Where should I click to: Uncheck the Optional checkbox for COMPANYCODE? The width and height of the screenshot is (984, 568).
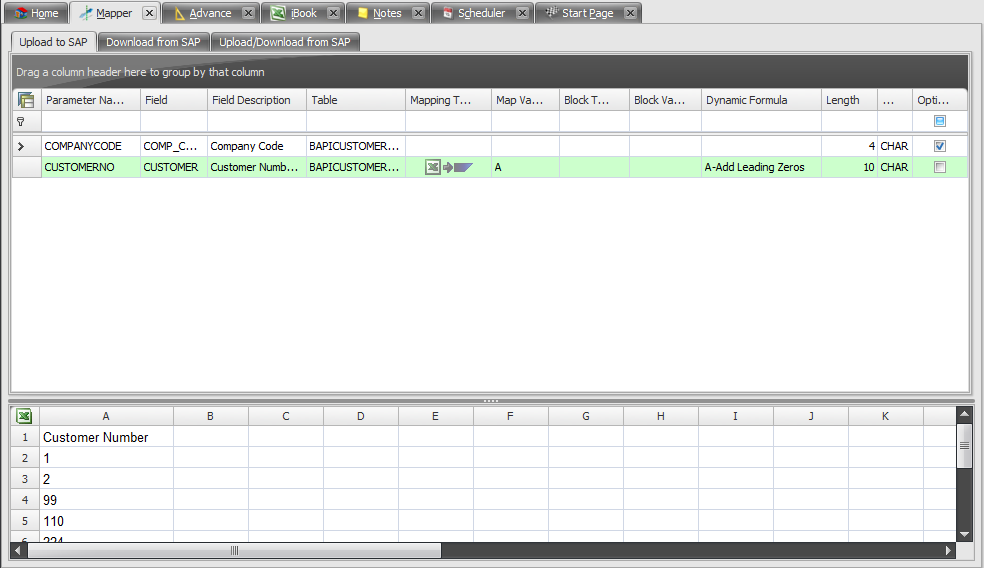(x=939, y=146)
